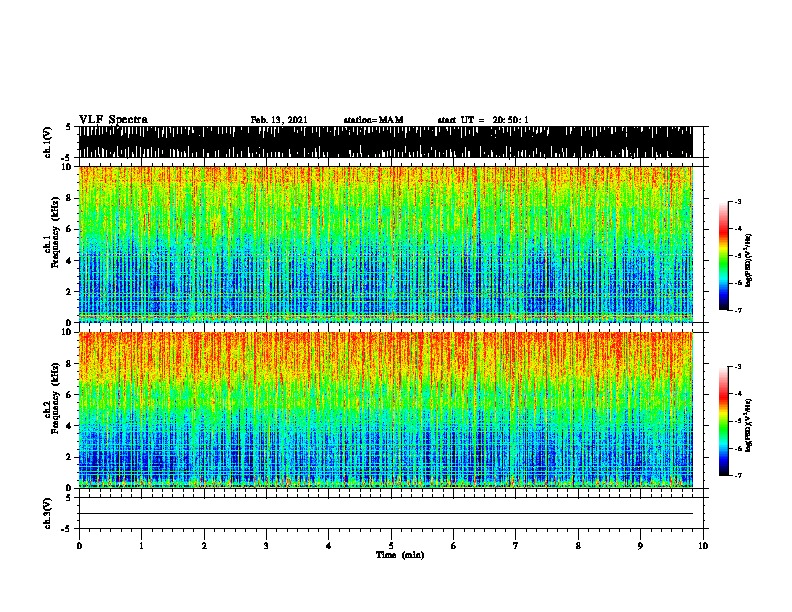Click time axis tick label "5"
This screenshot has width=792, height=612.
391,546
